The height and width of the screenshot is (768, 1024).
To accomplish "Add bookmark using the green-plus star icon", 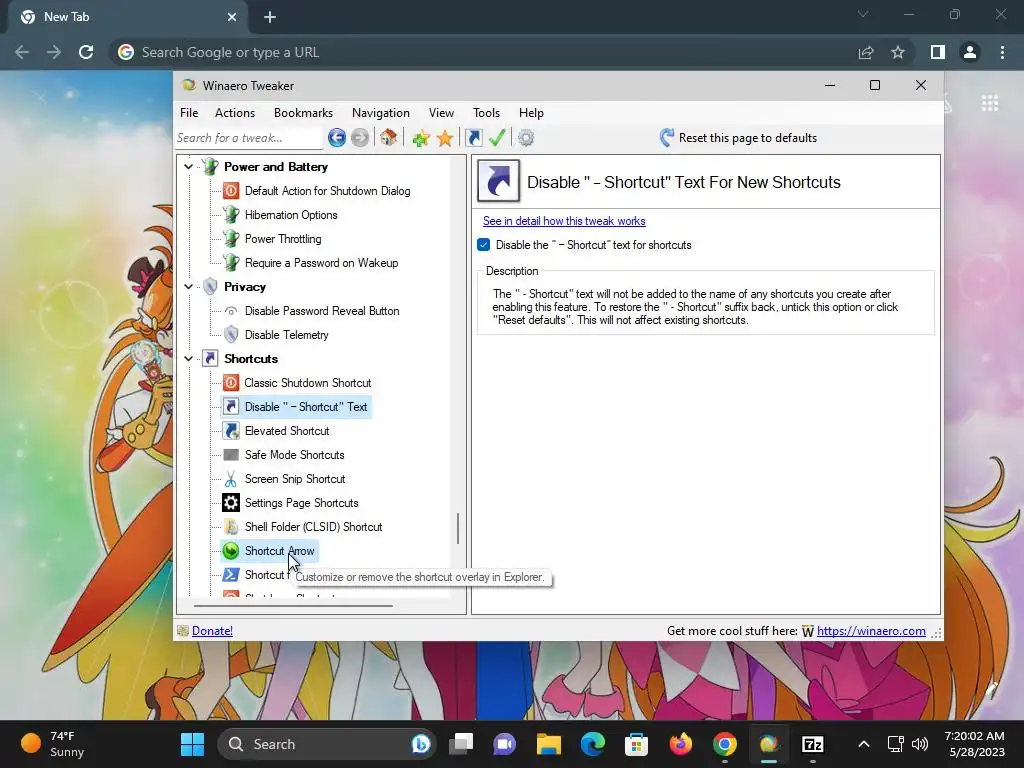I will coord(421,138).
